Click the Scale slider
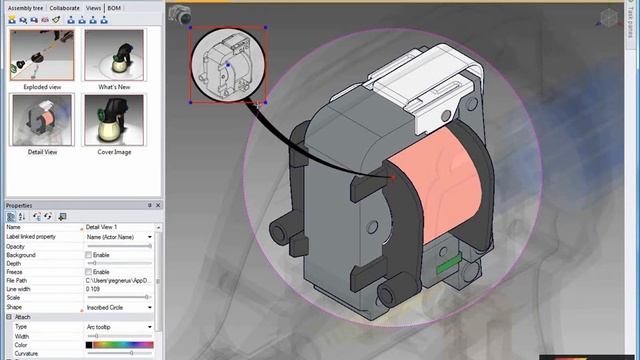Screen dimensions: 640x360 (119, 297)
